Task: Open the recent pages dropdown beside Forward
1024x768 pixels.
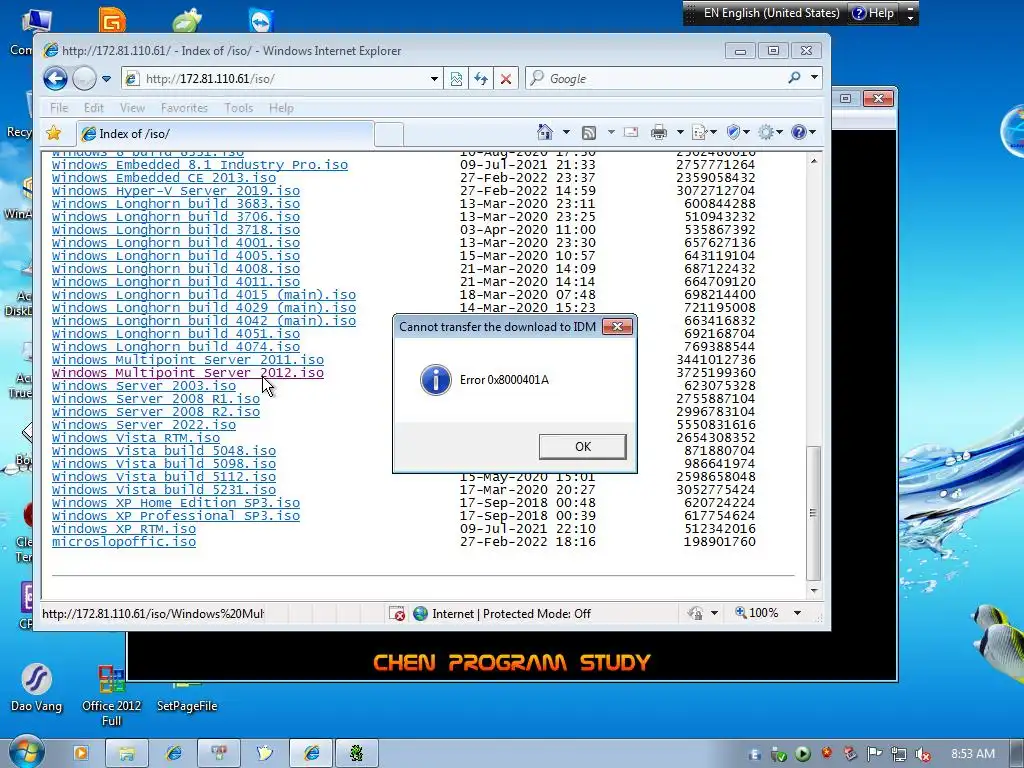Action: tap(106, 79)
